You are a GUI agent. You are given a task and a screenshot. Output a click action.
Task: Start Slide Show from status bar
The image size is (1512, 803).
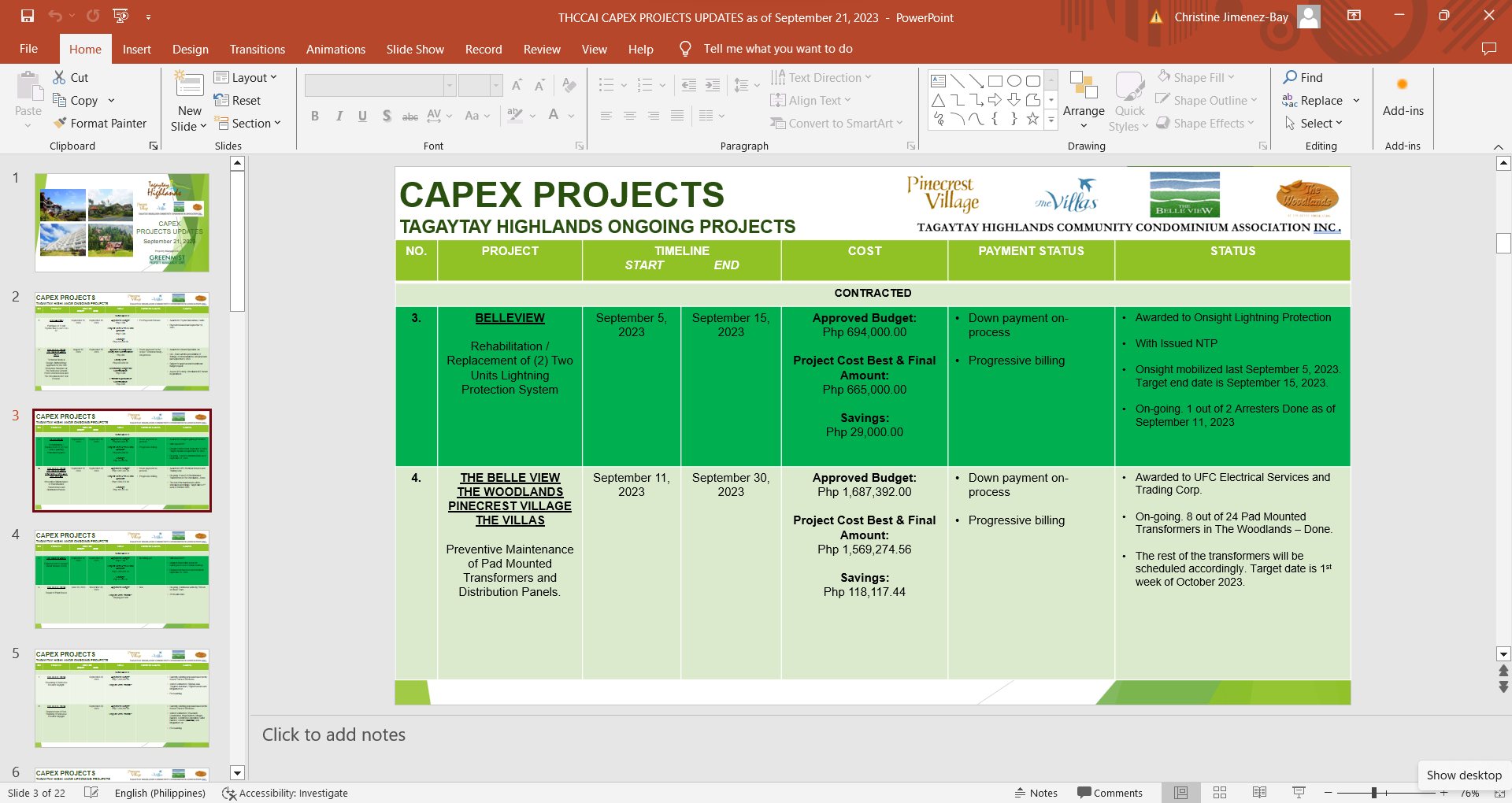pos(1299,793)
